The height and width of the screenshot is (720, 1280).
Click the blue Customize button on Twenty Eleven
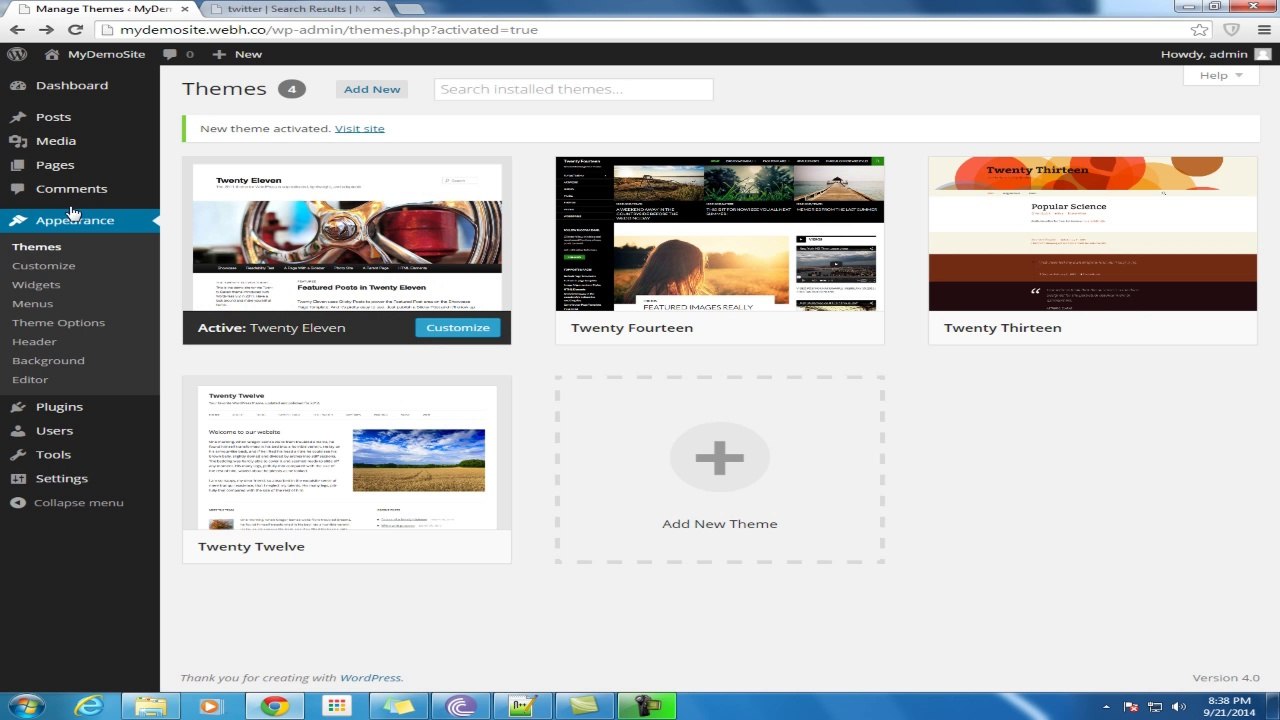(458, 328)
